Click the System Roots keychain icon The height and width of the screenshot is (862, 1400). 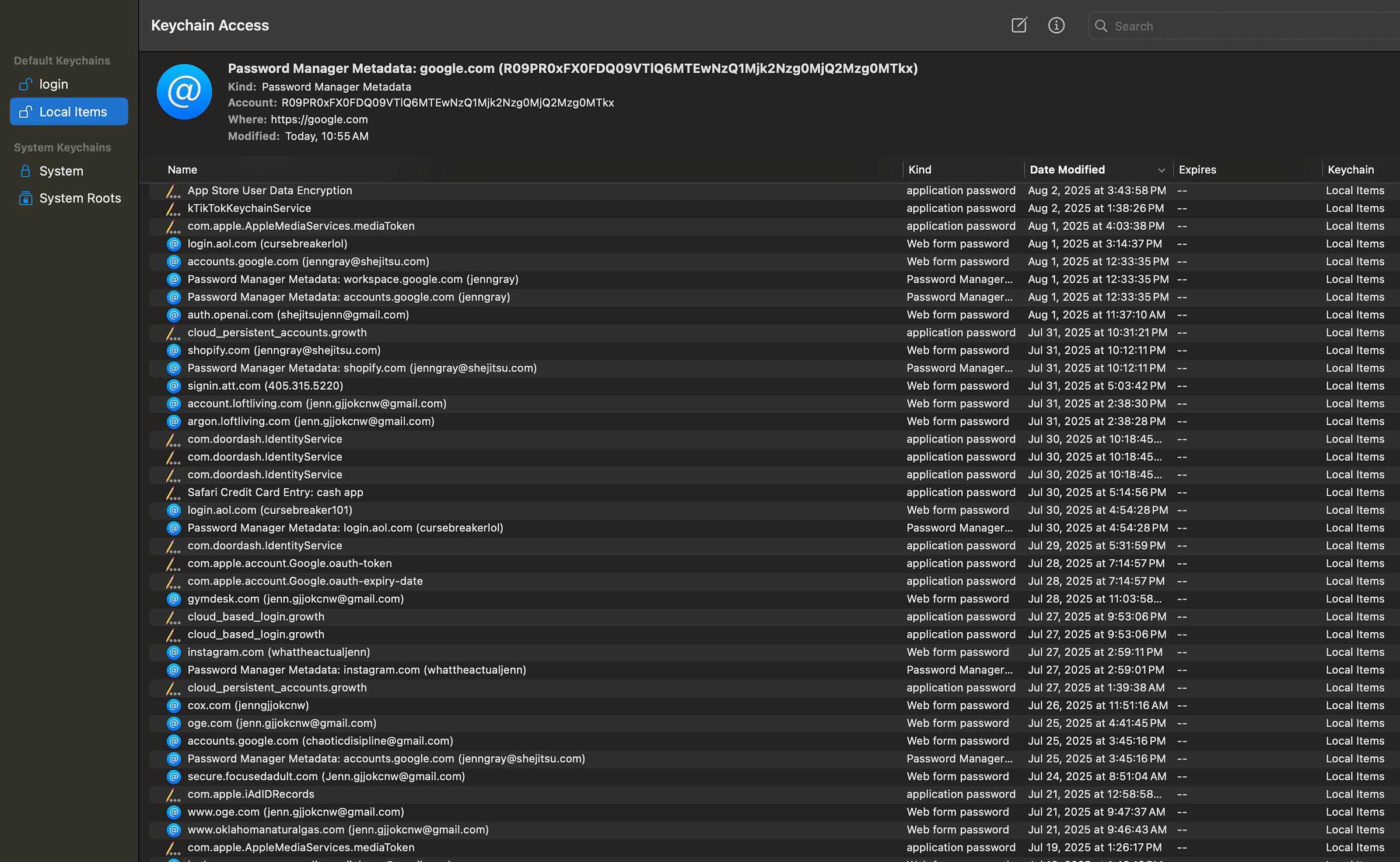[x=25, y=198]
